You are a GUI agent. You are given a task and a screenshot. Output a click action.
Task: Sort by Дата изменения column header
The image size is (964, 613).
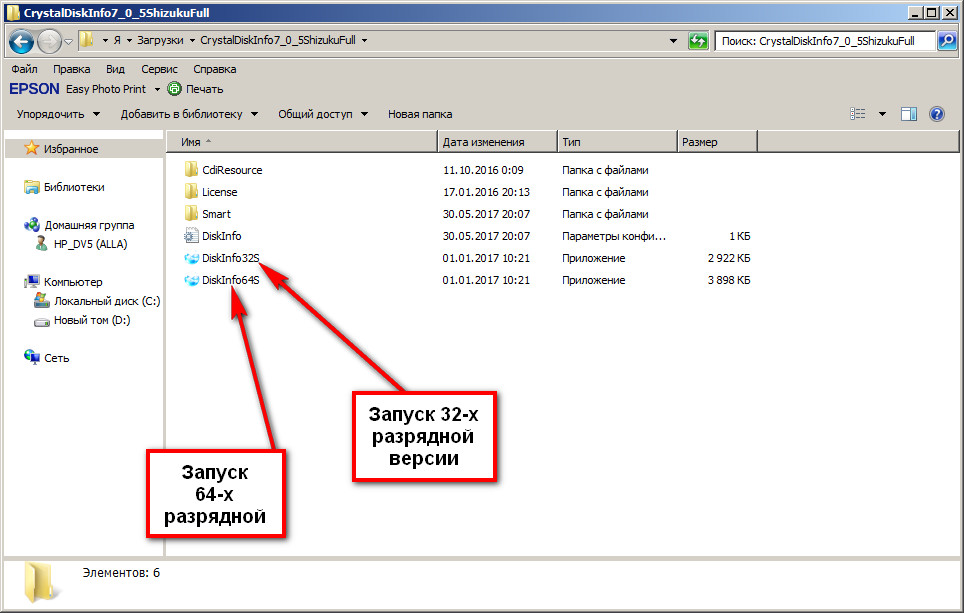497,142
